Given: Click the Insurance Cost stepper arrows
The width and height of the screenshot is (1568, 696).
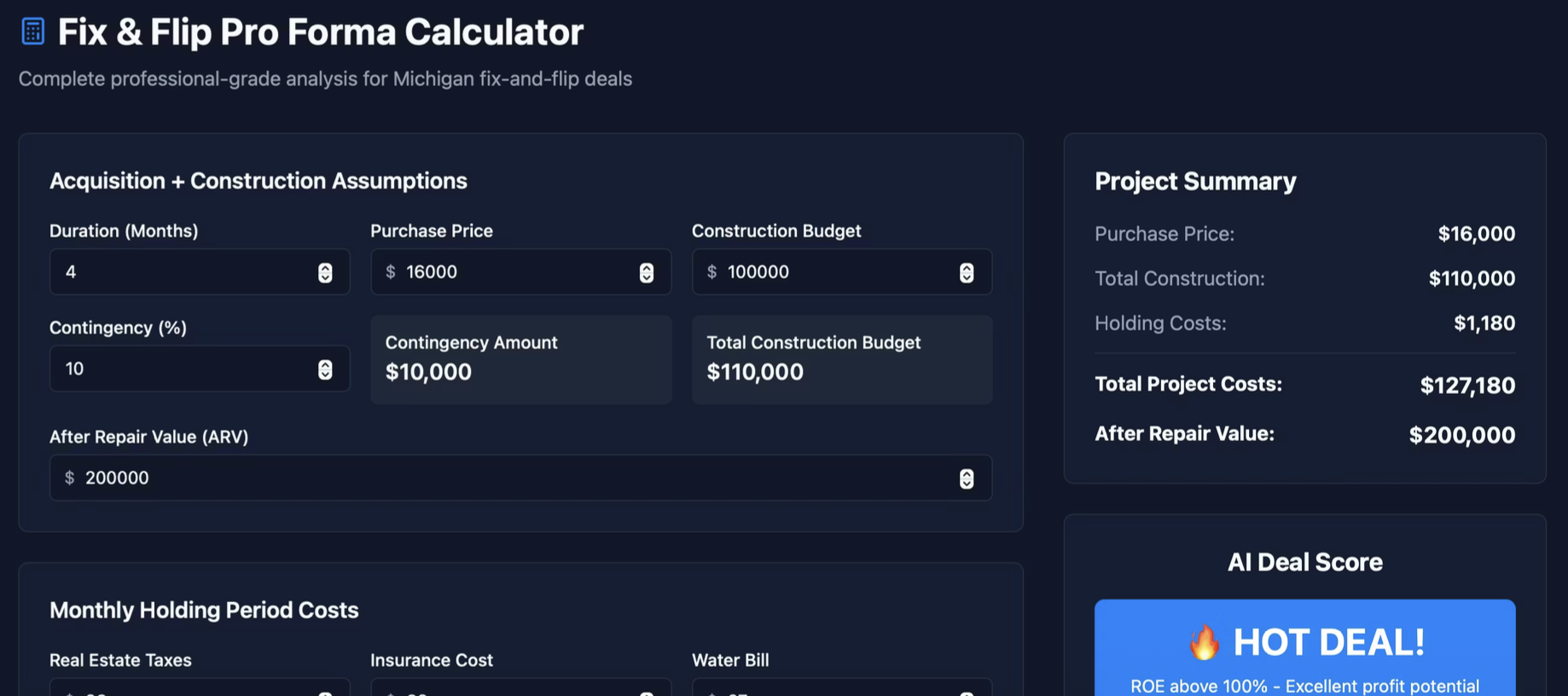Looking at the screenshot, I should click(646, 693).
